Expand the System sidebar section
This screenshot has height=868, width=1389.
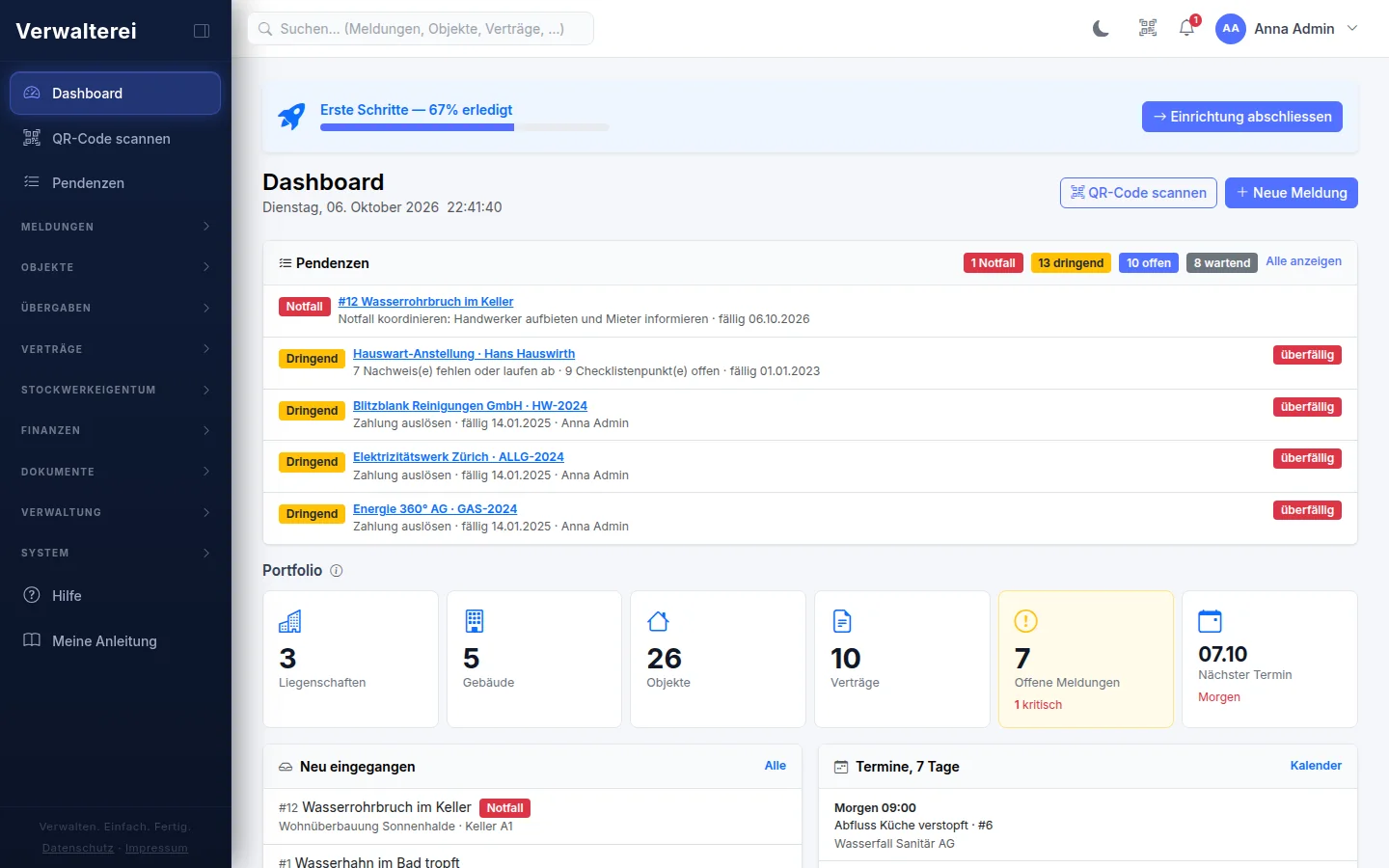click(x=116, y=553)
